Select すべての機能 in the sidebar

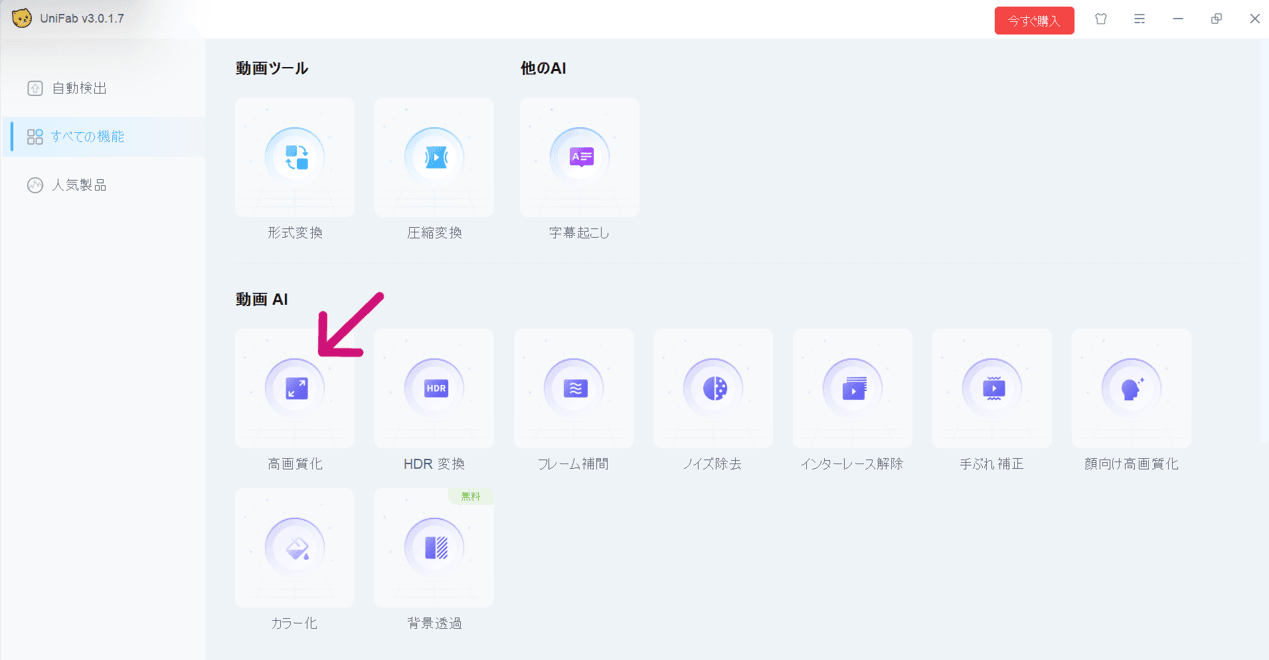coord(87,137)
